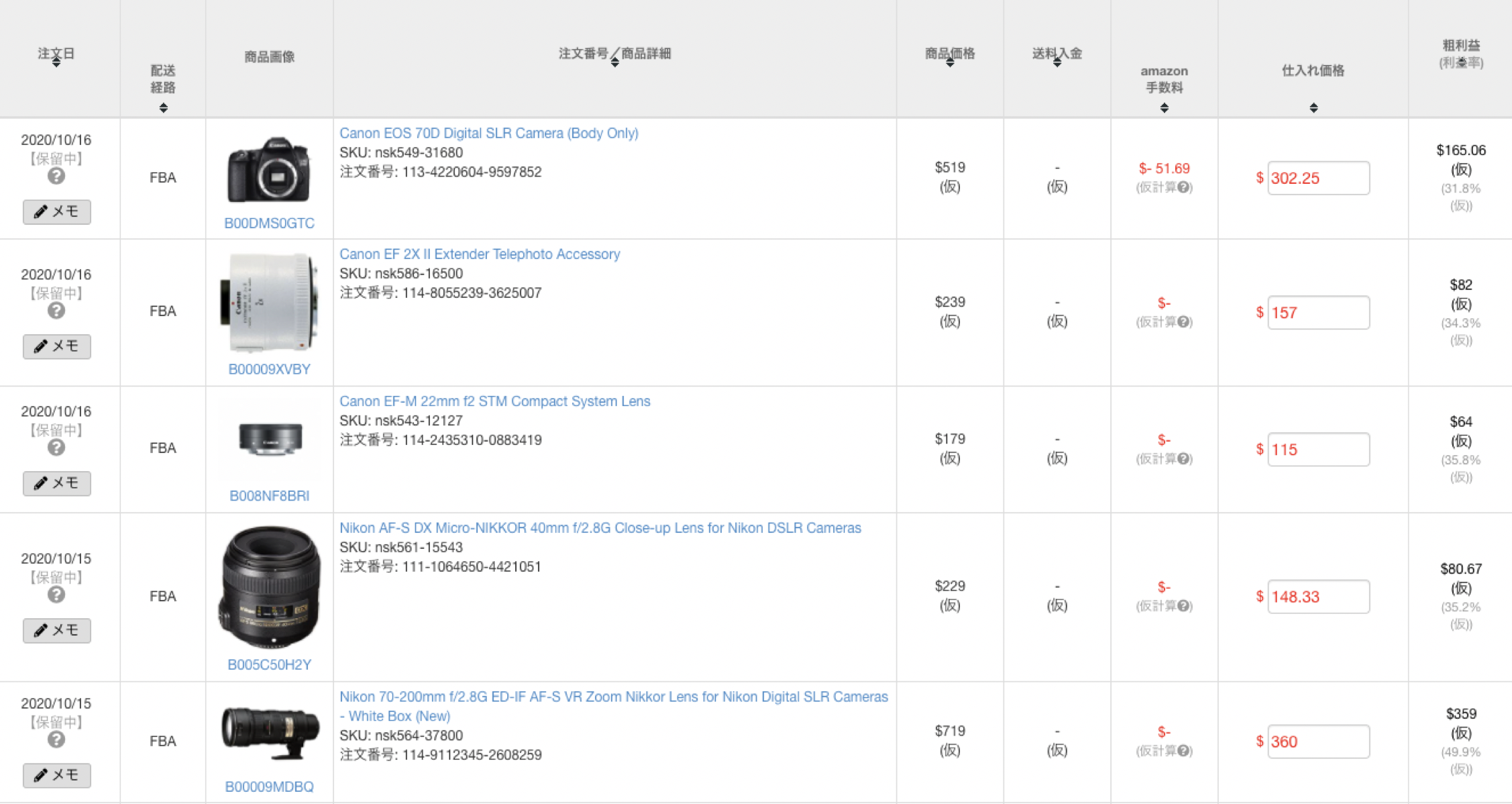Image resolution: width=1512 pixels, height=804 pixels.
Task: Edit 仕入れ価格 field showing 115
Action: (1318, 450)
